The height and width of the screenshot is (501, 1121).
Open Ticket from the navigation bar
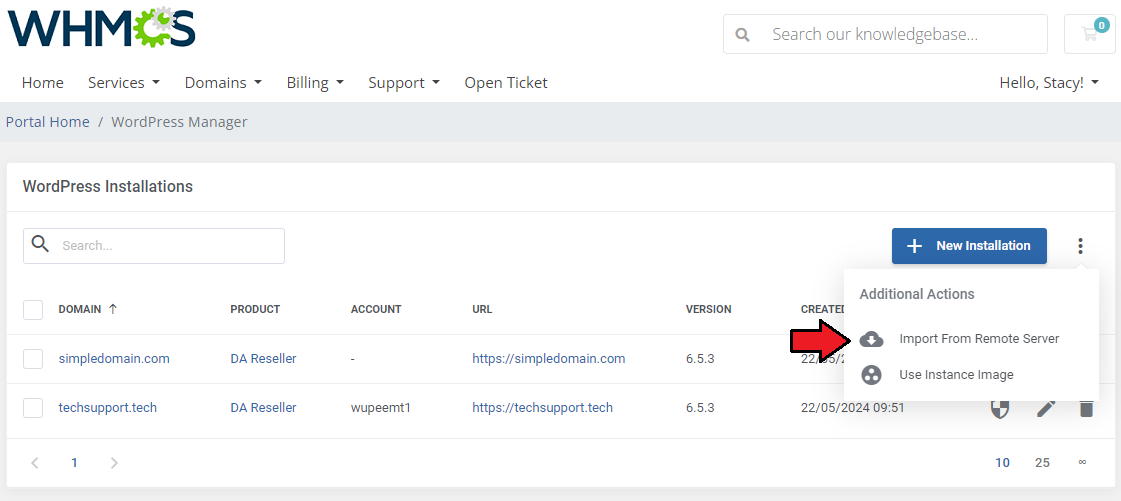click(506, 83)
